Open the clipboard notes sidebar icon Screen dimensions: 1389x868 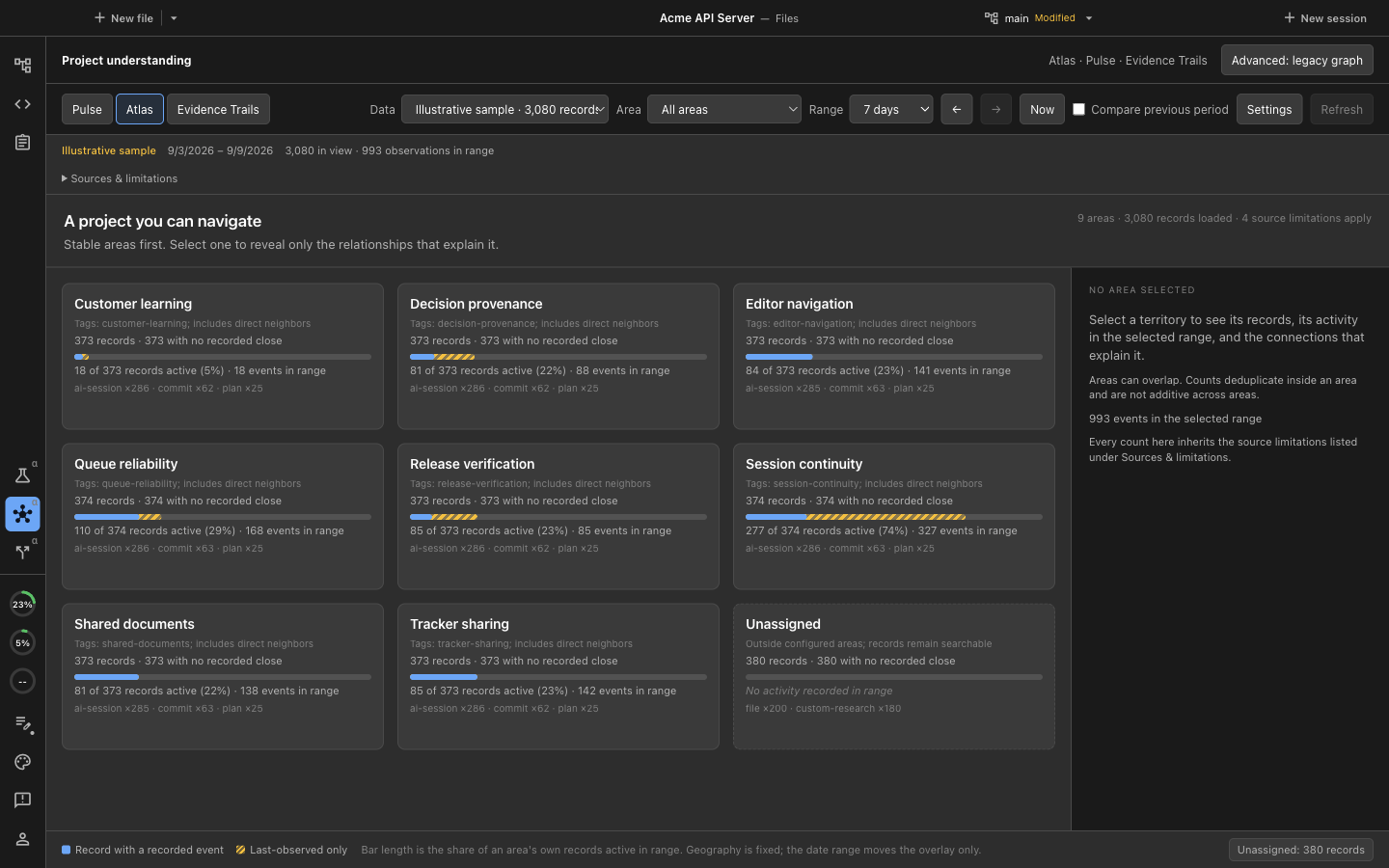[22, 143]
